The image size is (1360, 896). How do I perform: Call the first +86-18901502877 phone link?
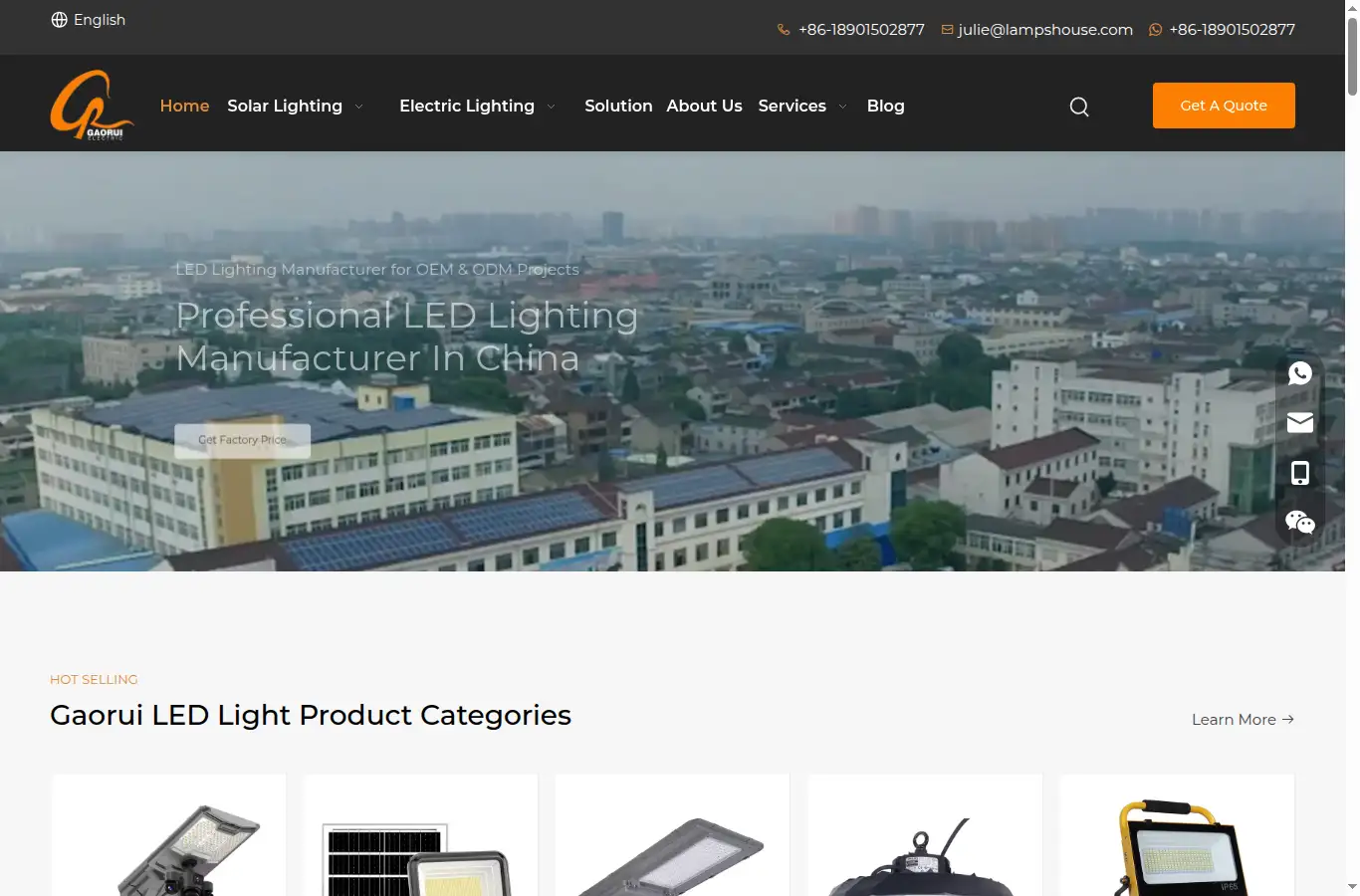[x=861, y=30]
